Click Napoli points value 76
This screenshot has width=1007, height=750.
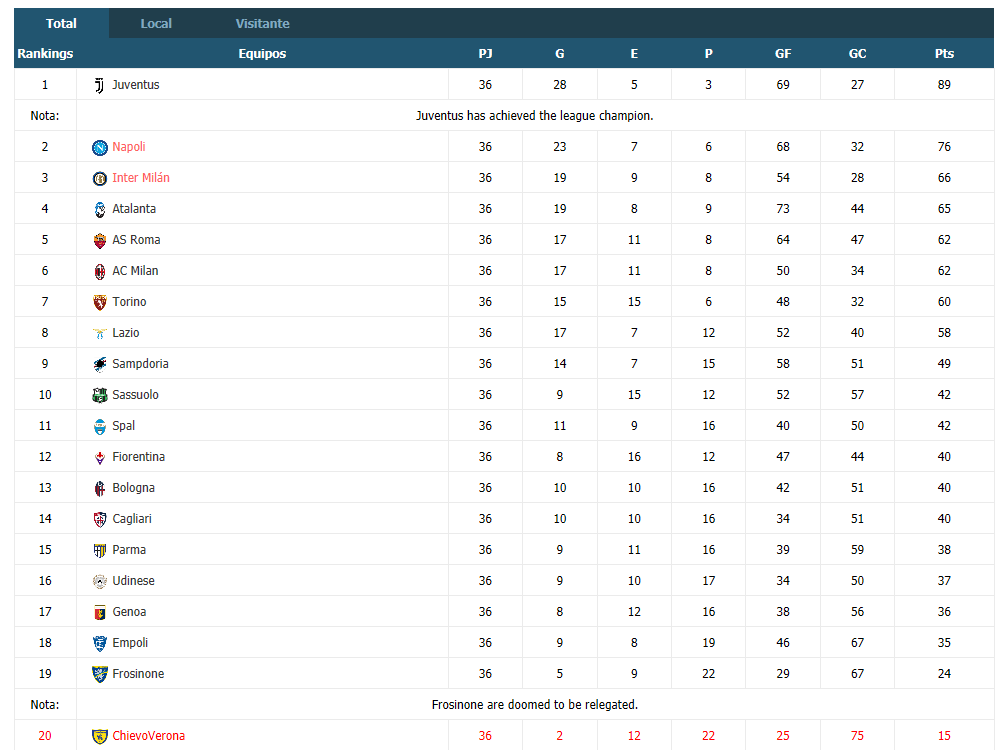[x=944, y=147]
